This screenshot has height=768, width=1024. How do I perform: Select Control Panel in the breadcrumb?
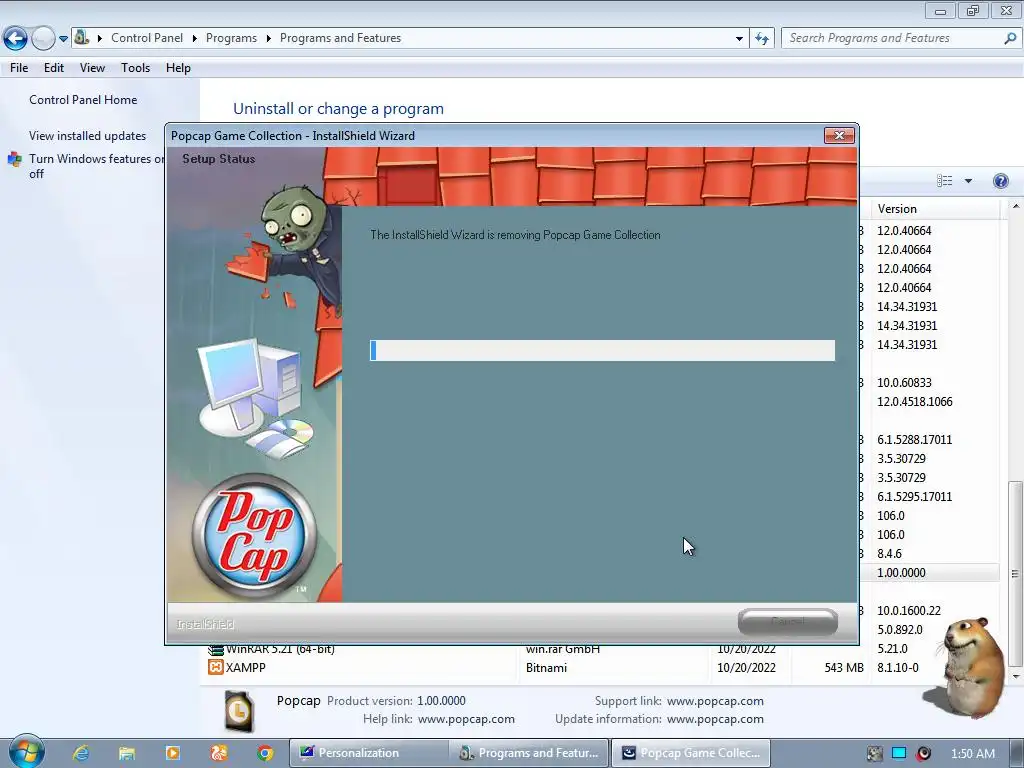coord(147,38)
